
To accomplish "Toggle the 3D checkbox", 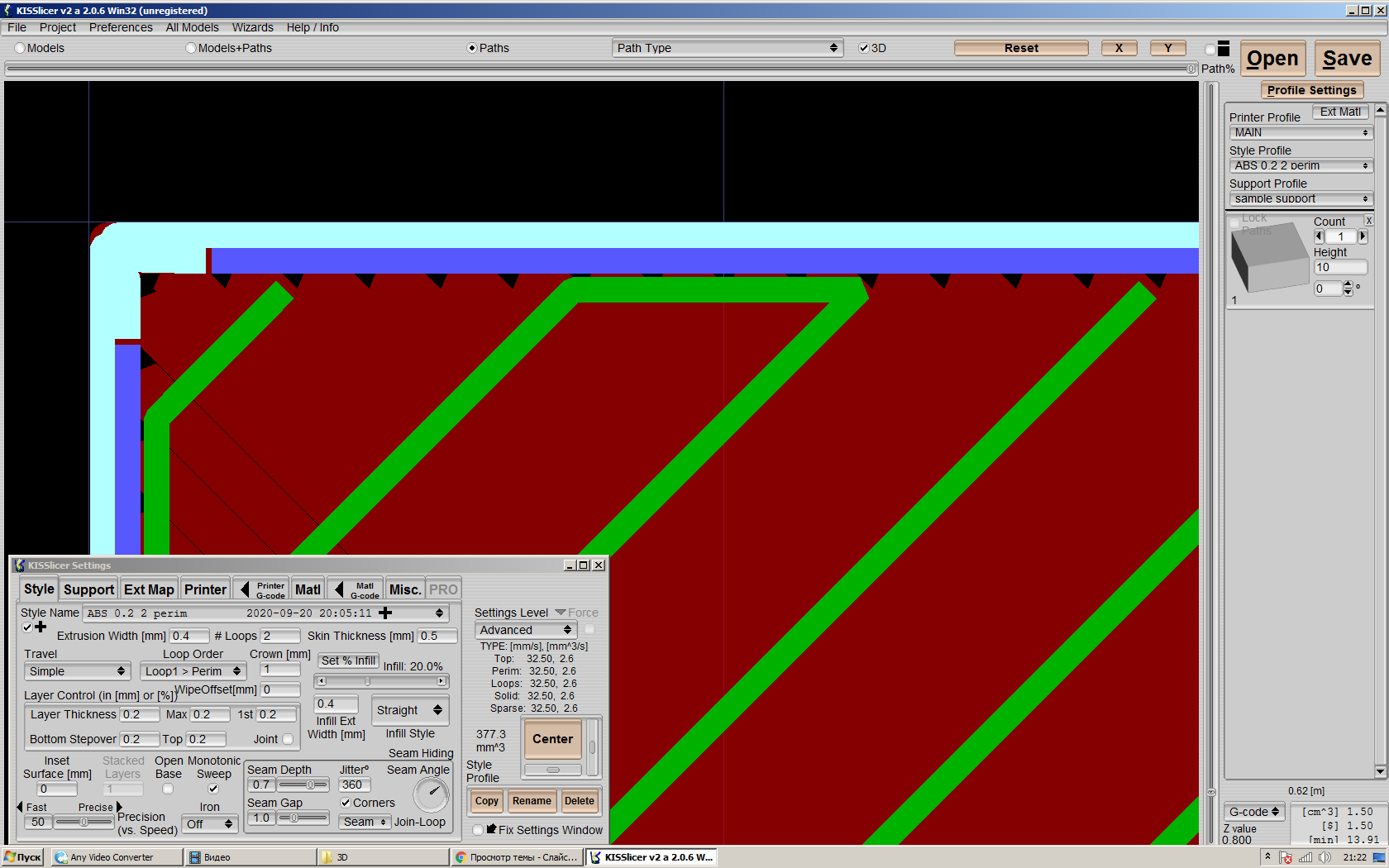I will tap(864, 48).
